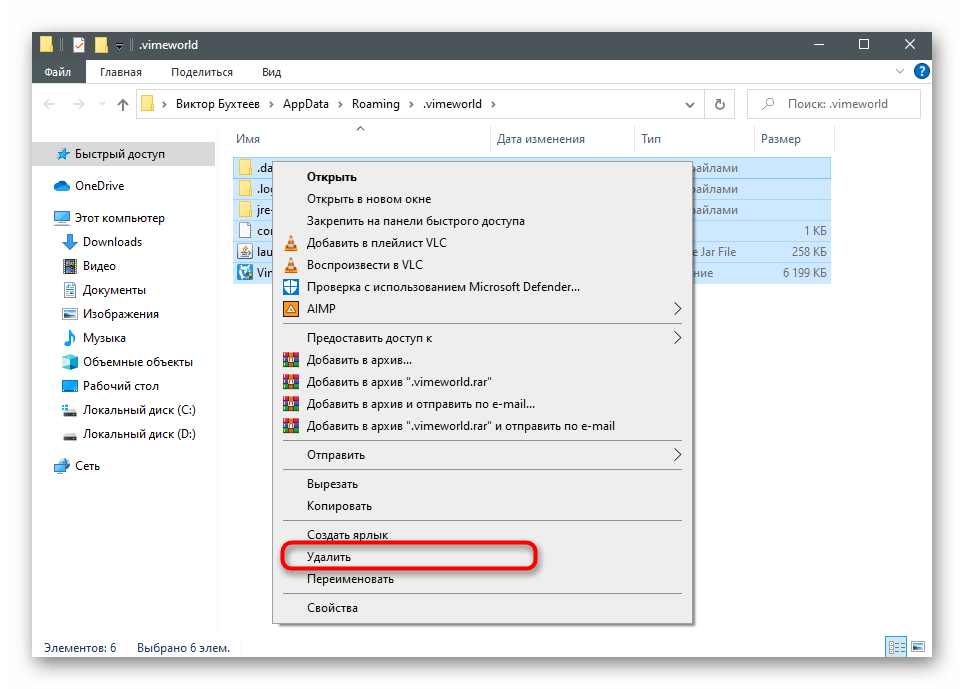Screen dimensions: 964x689
Task: Switch to details view icon in status bar
Action: click(896, 647)
